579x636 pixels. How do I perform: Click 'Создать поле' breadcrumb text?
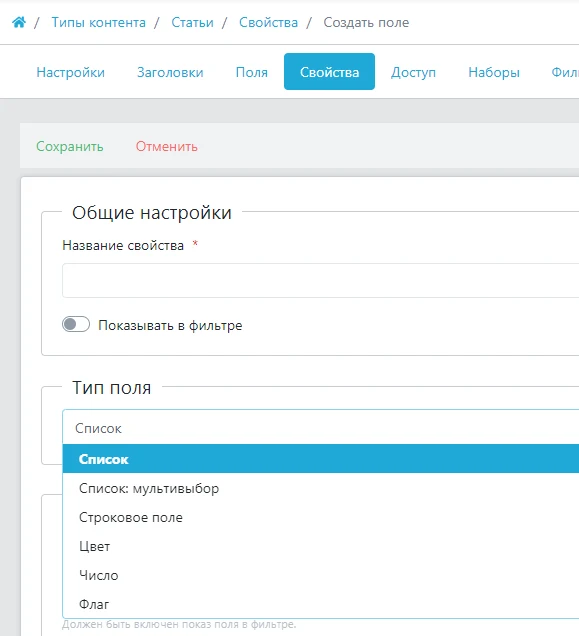(366, 23)
